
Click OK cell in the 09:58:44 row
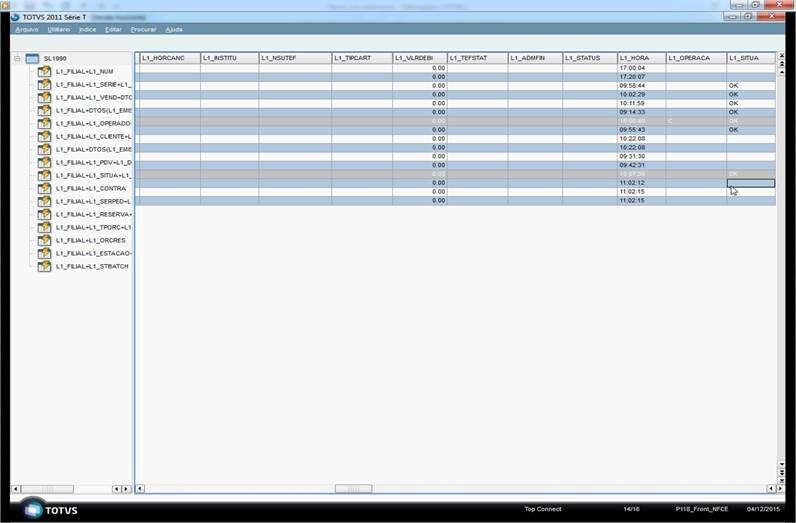pyautogui.click(x=751, y=86)
